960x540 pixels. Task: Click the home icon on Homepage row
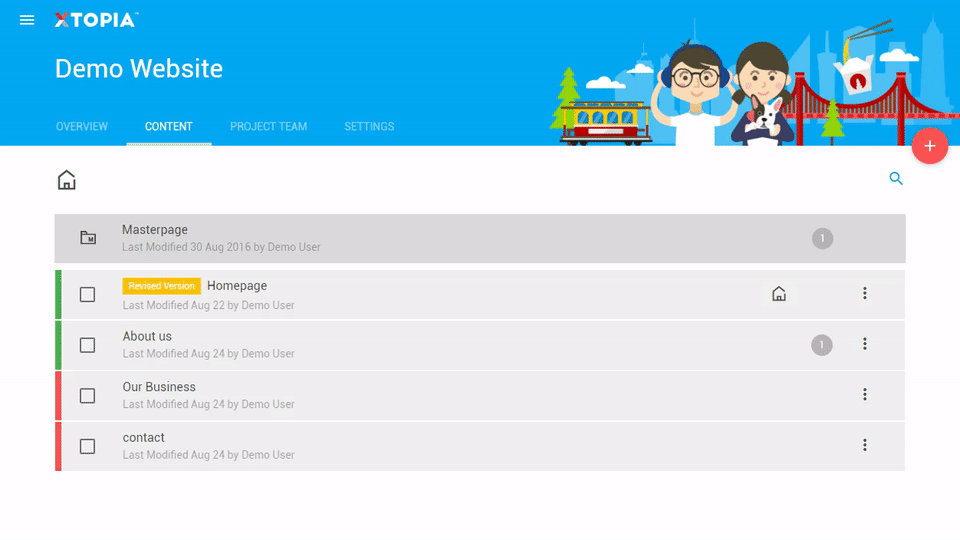[779, 294]
